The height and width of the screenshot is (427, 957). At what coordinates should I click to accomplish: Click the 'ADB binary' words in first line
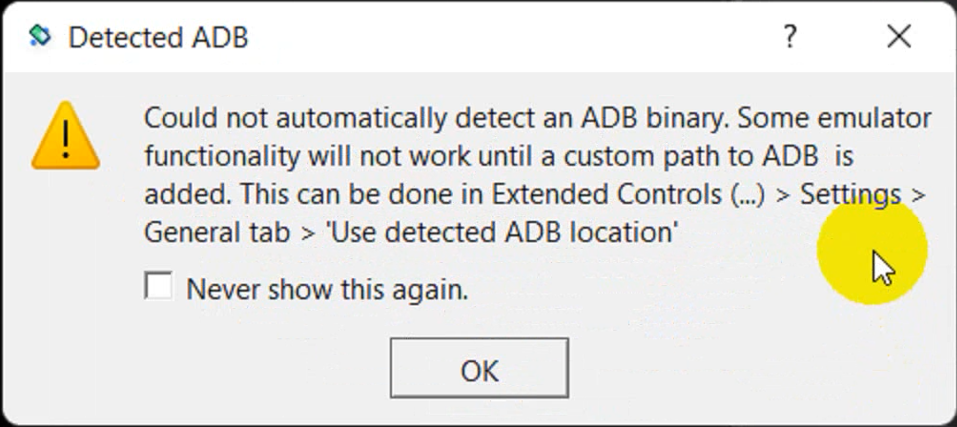(655, 119)
